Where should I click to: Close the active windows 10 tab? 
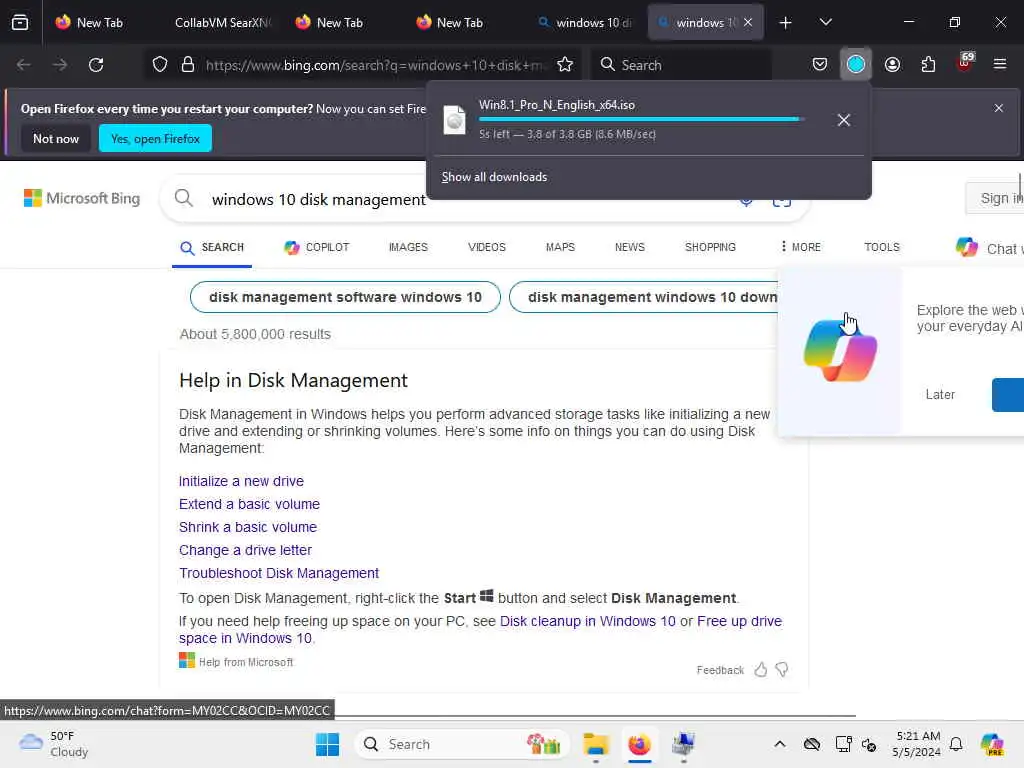point(748,22)
